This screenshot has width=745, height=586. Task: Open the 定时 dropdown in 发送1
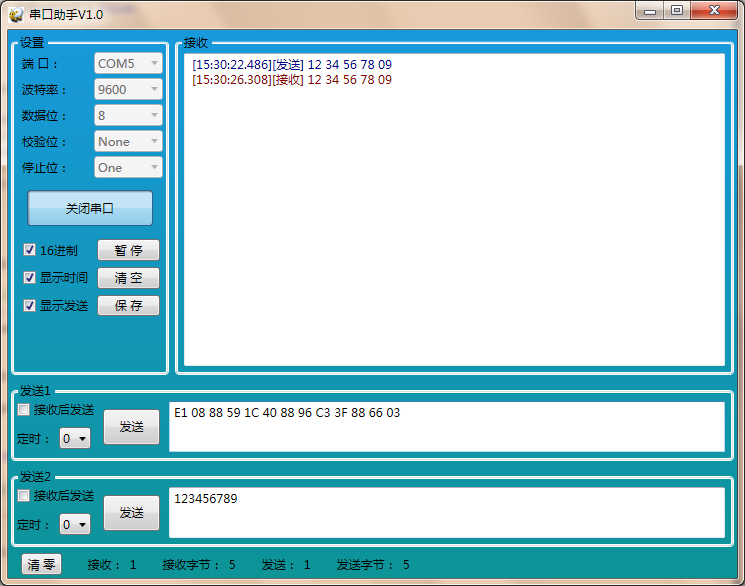tap(75, 438)
